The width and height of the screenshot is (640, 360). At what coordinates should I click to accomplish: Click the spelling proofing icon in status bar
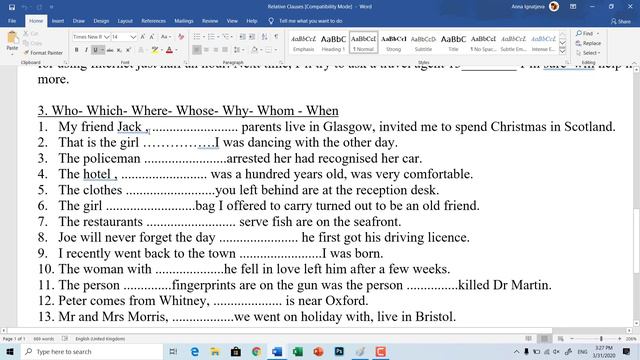65,339
